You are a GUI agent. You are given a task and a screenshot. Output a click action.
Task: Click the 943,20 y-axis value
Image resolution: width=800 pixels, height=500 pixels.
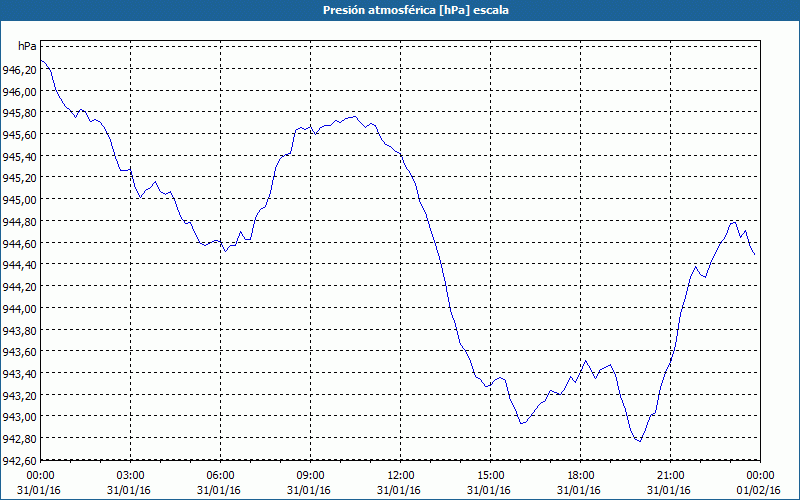tap(19, 395)
